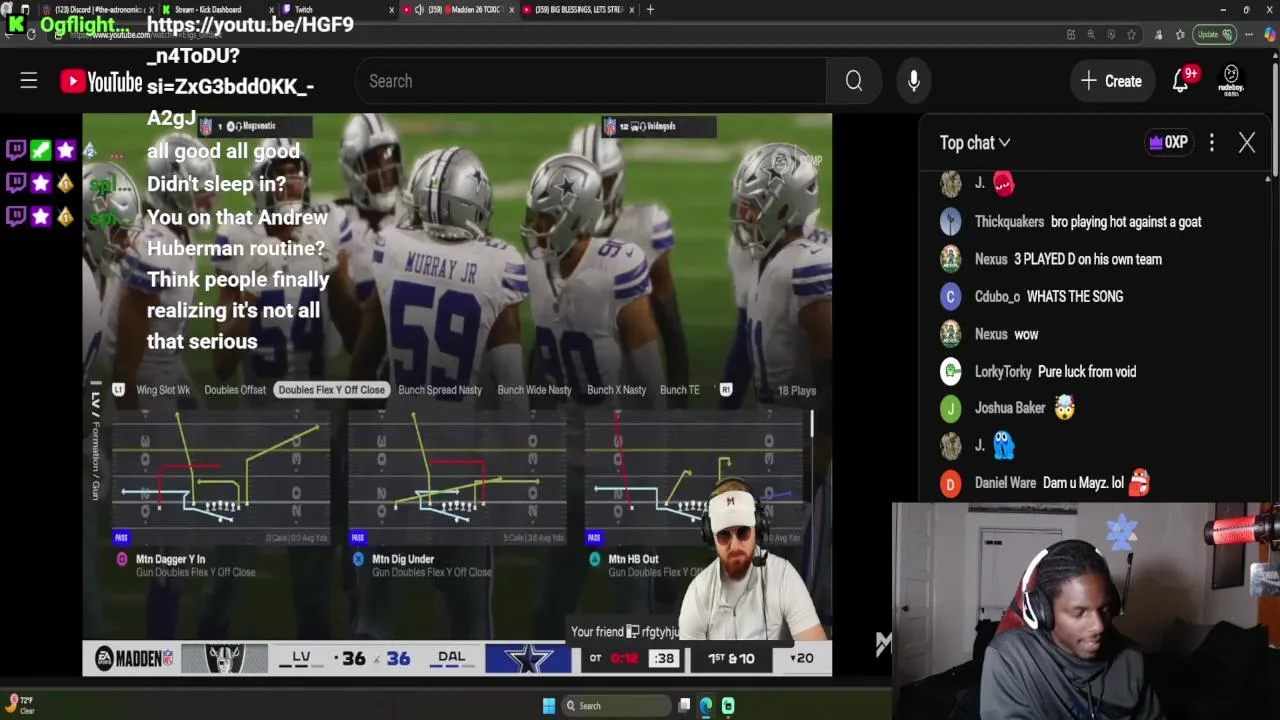Select the Doubles Offset formation tab

[235, 390]
